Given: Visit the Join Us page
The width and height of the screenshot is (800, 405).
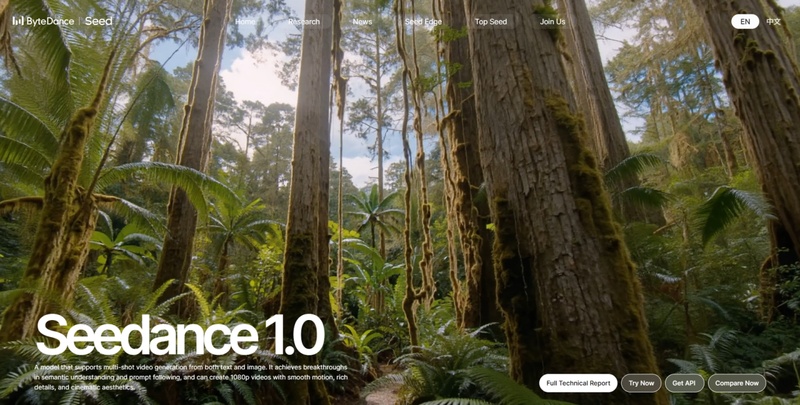Looking at the screenshot, I should point(552,22).
